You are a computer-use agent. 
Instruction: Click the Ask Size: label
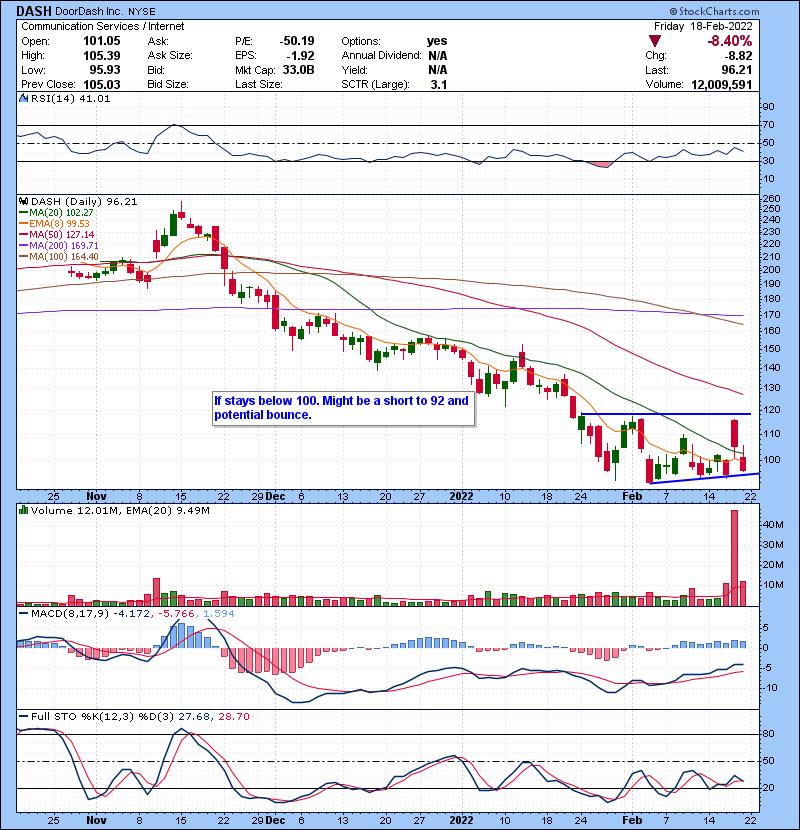click(170, 56)
